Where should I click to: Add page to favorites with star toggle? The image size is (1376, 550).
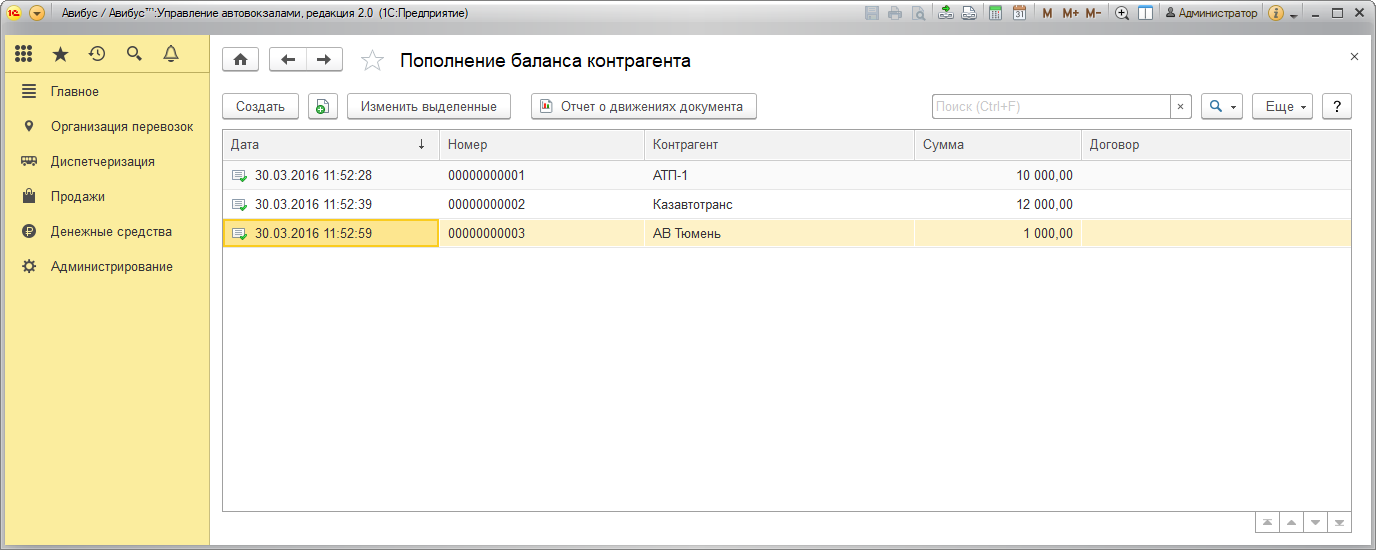(x=372, y=61)
